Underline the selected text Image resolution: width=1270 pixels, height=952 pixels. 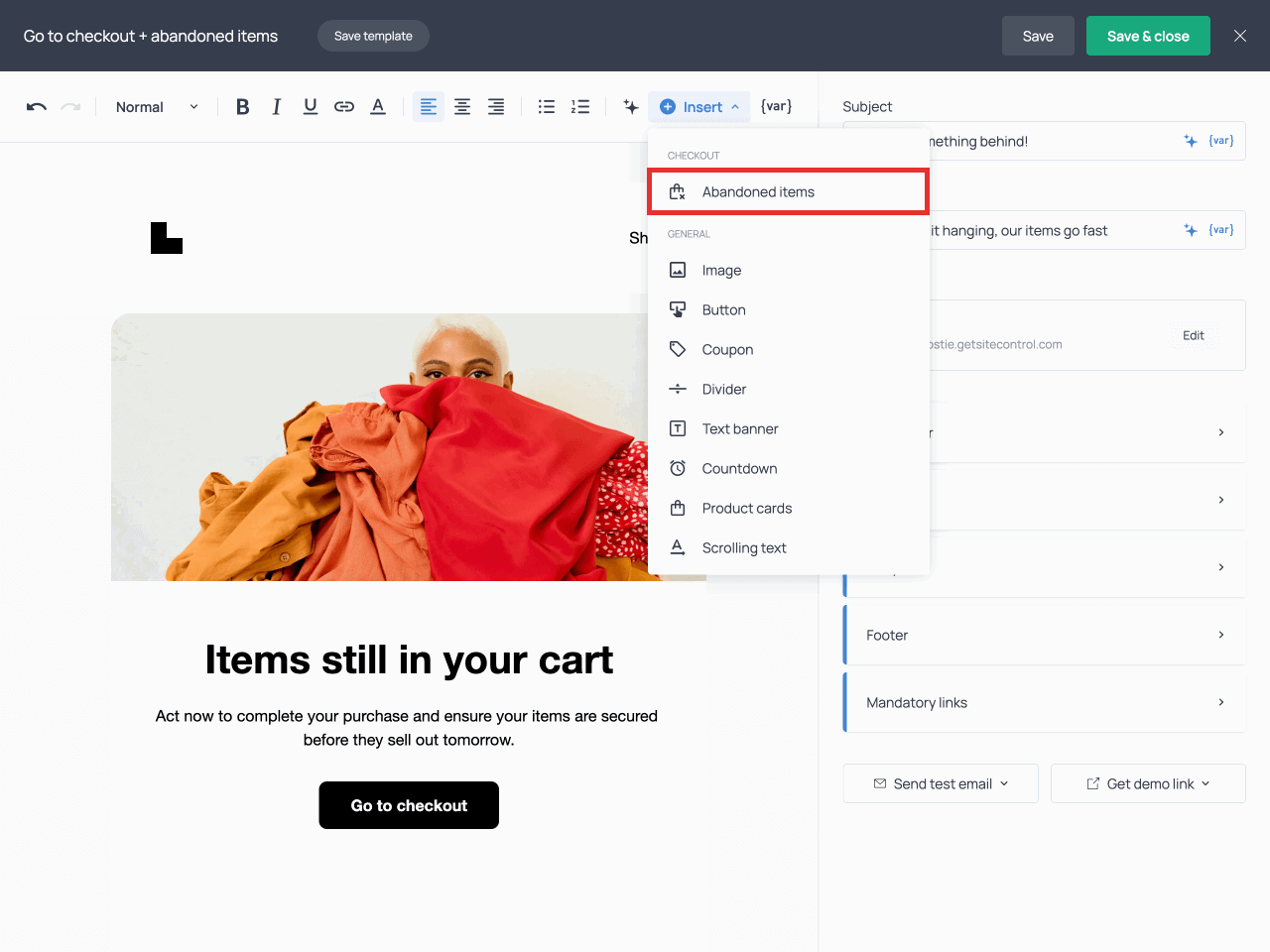coord(311,107)
